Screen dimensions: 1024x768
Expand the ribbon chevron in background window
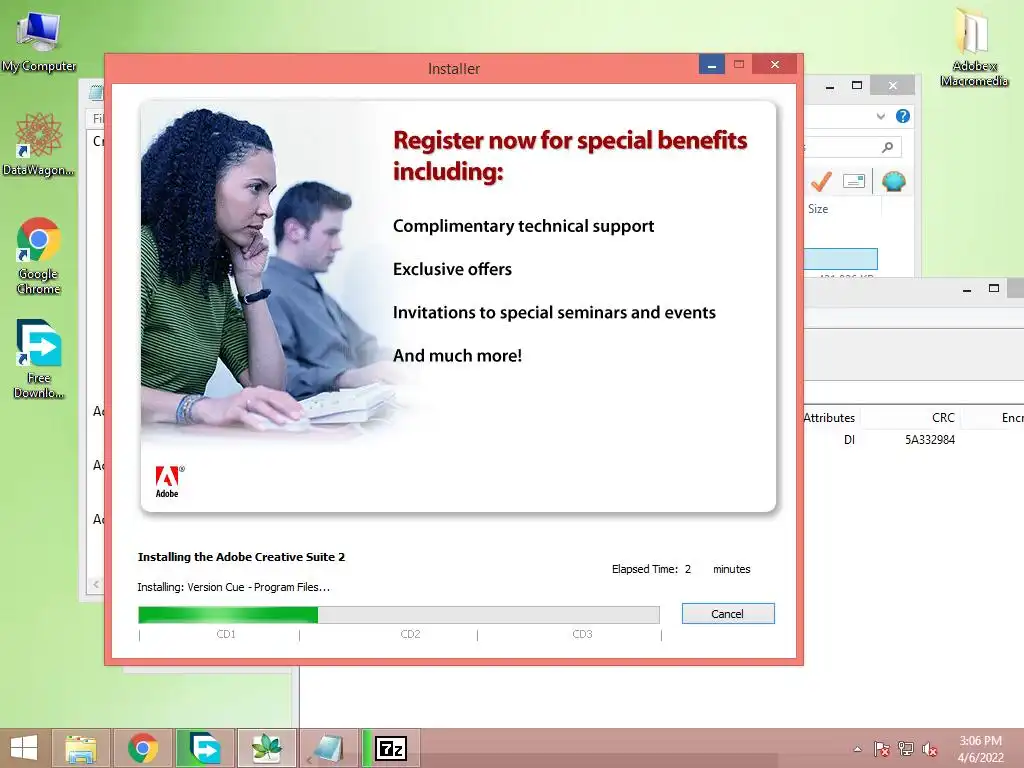pyautogui.click(x=880, y=116)
